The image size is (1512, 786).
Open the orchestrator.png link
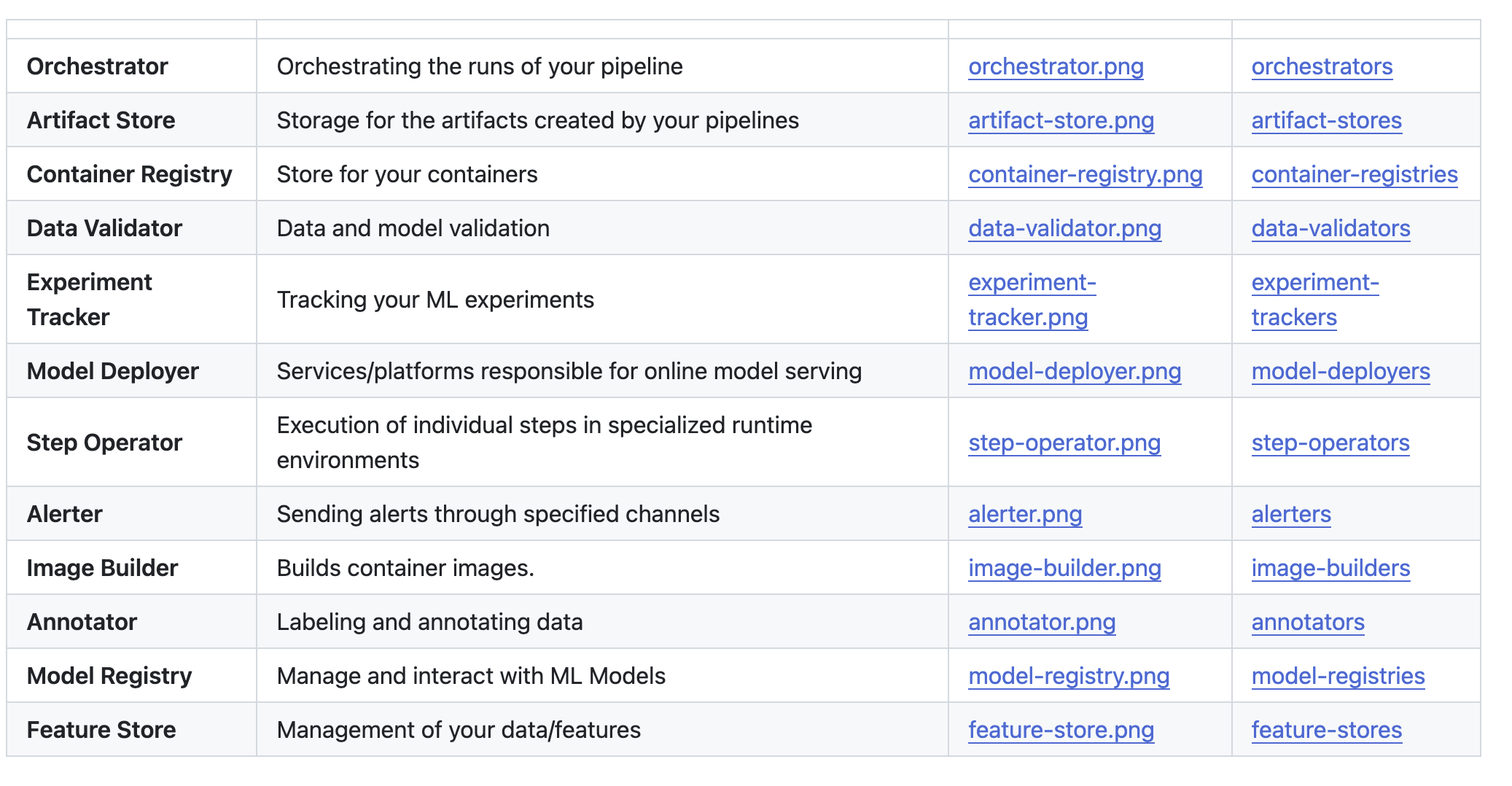coord(1056,66)
